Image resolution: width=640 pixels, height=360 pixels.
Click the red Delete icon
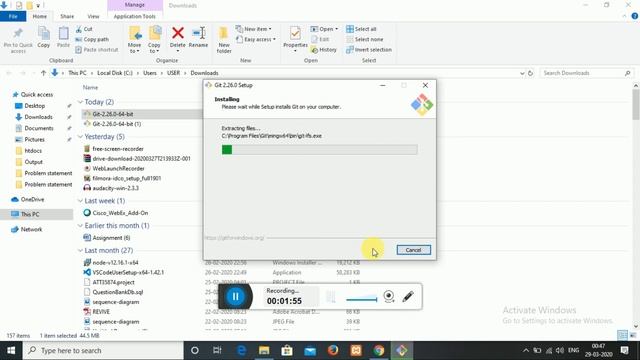[x=178, y=33]
